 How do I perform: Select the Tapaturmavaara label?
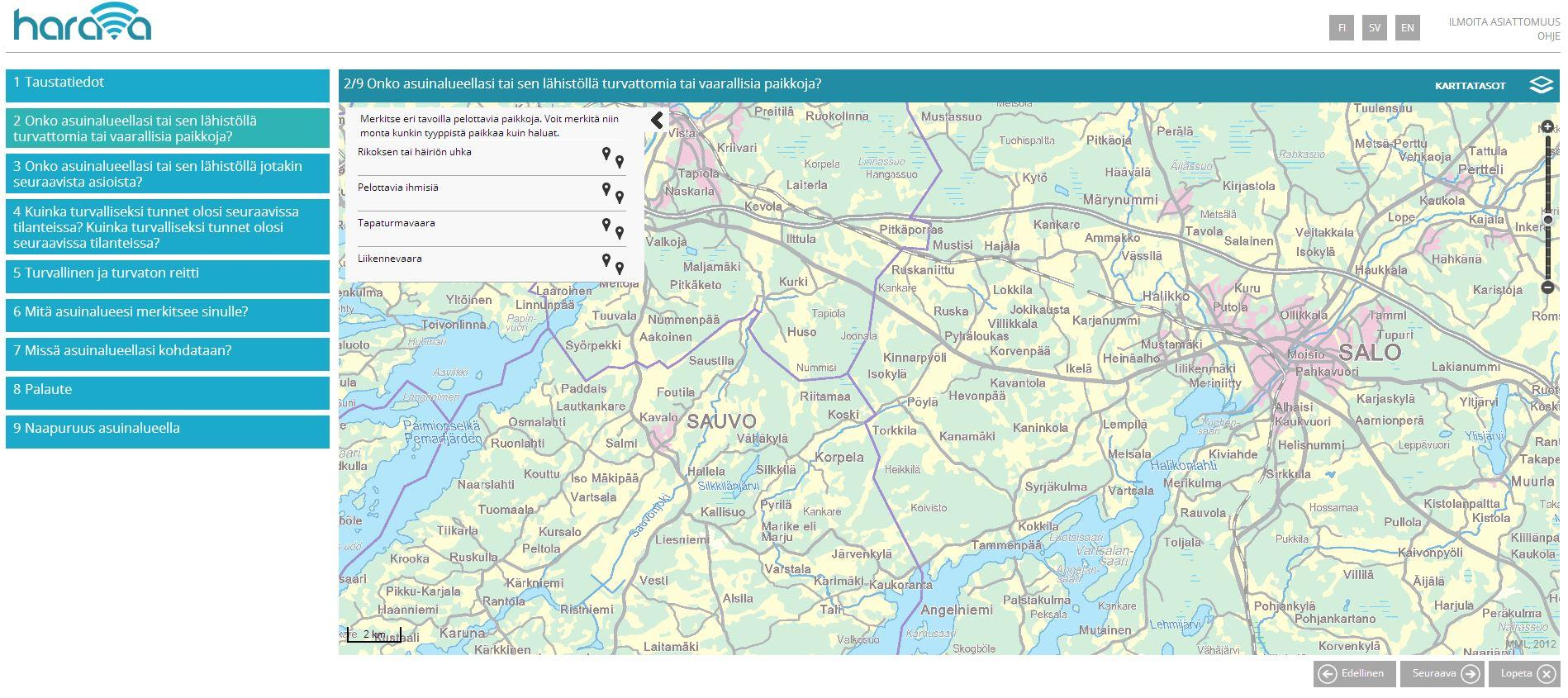click(x=397, y=223)
